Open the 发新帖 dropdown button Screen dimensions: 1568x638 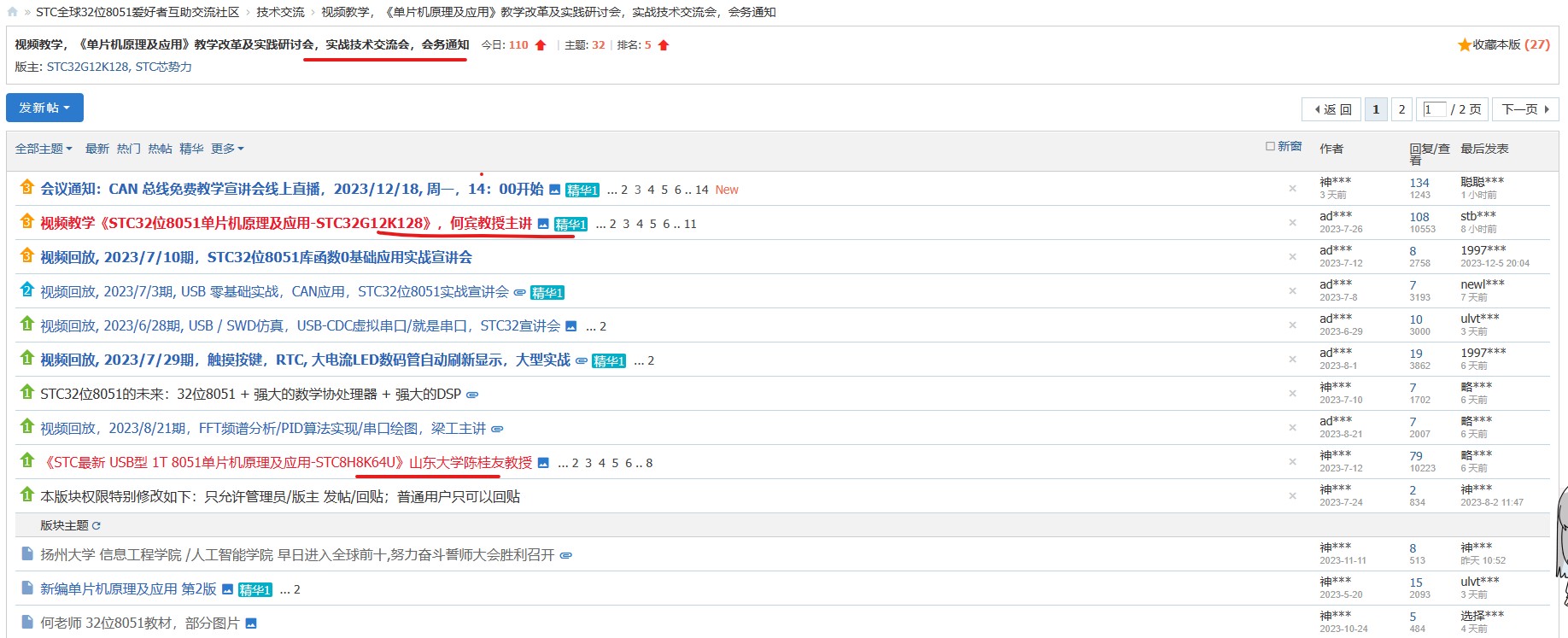click(44, 108)
